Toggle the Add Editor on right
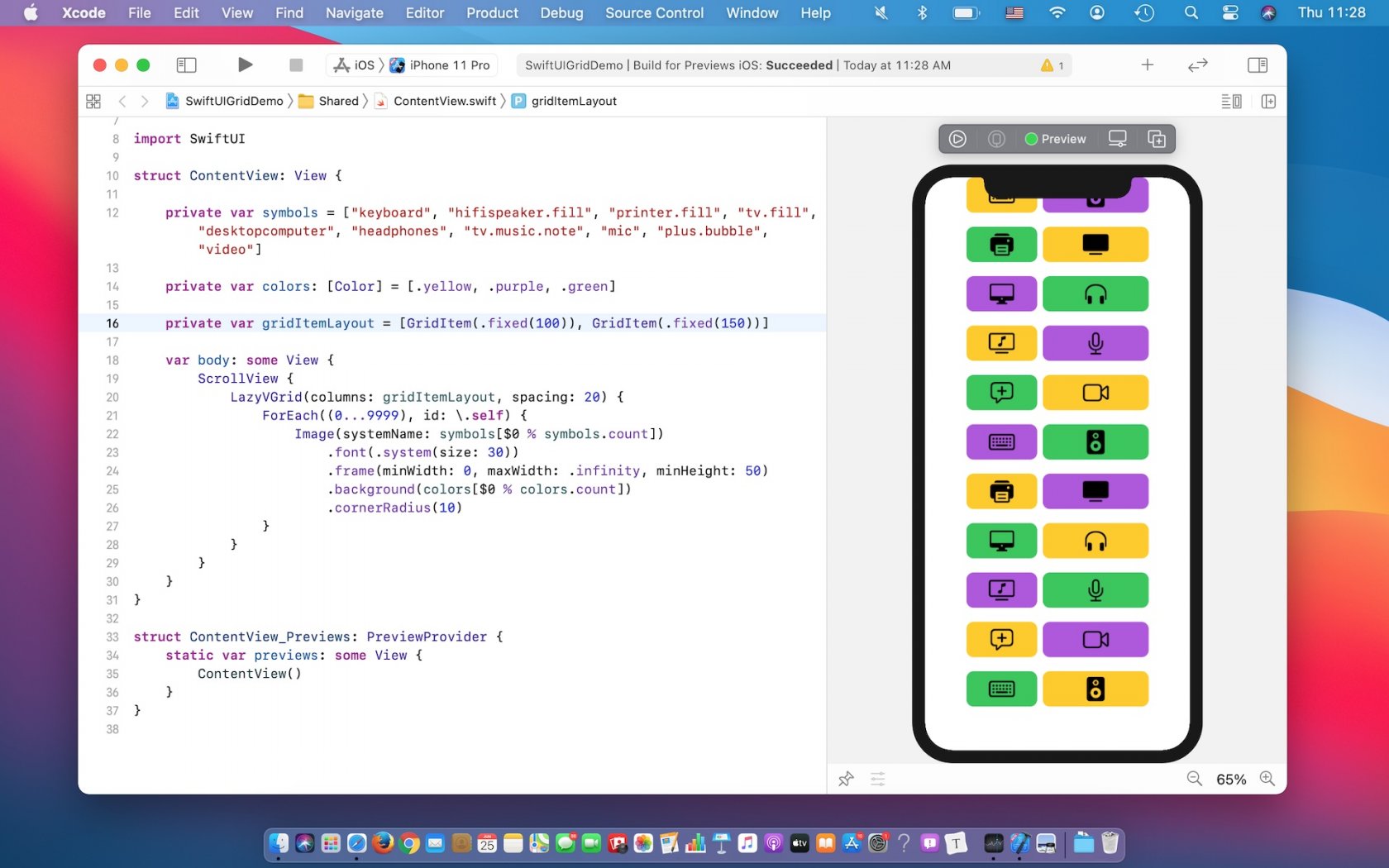 tap(1268, 102)
